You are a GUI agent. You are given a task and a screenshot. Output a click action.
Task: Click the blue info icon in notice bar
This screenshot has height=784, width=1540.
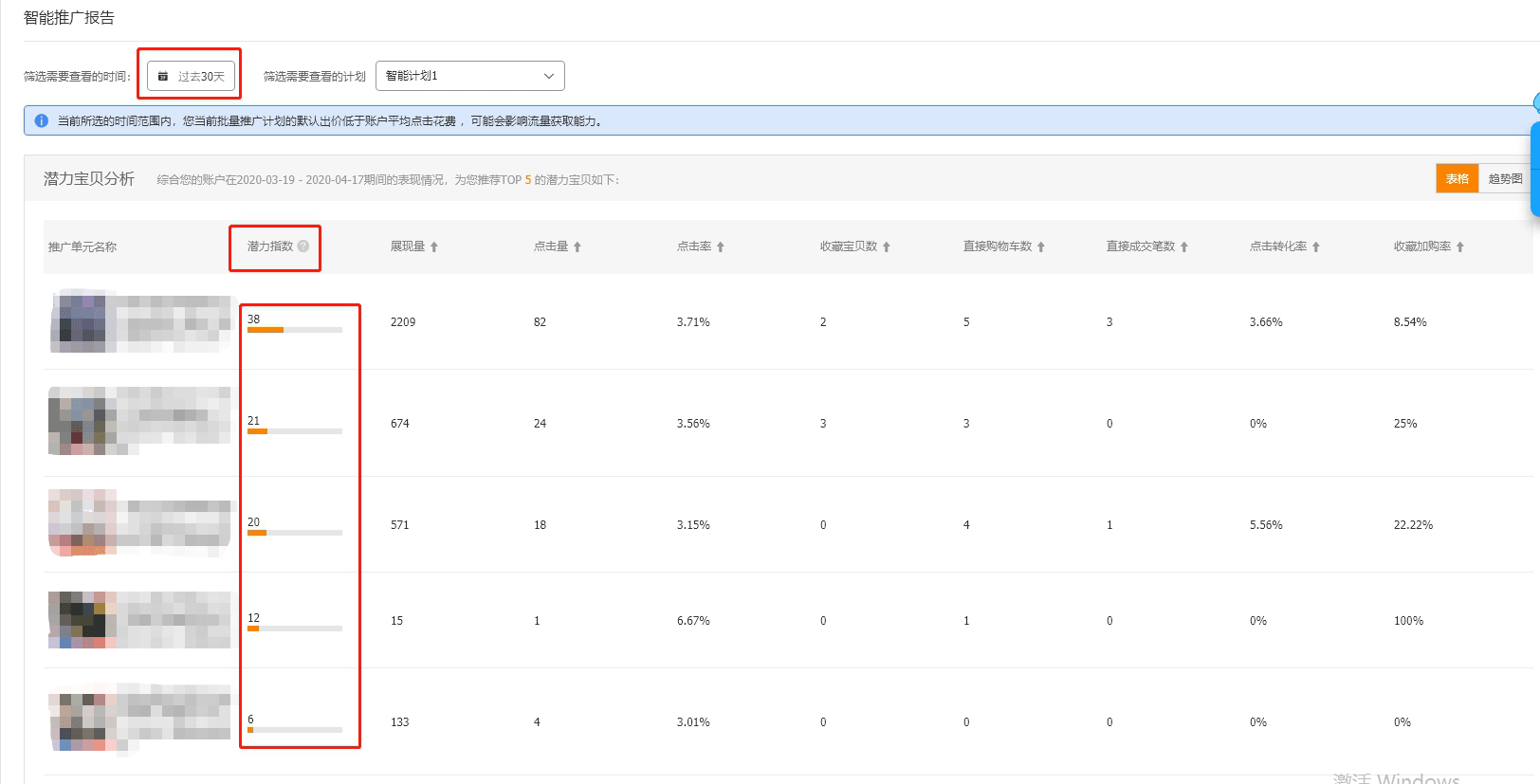click(42, 121)
